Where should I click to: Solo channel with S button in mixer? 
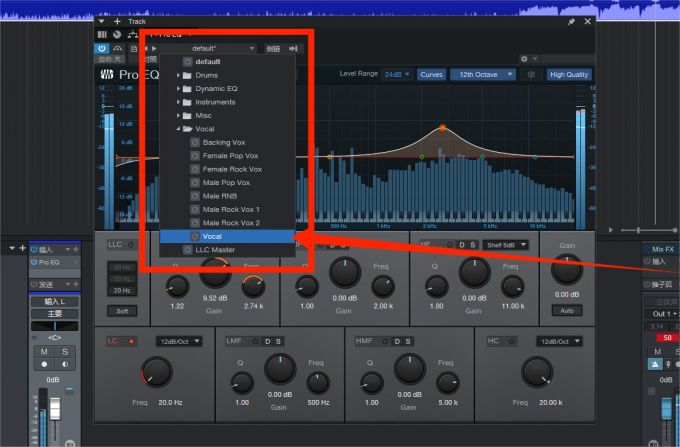pos(65,352)
